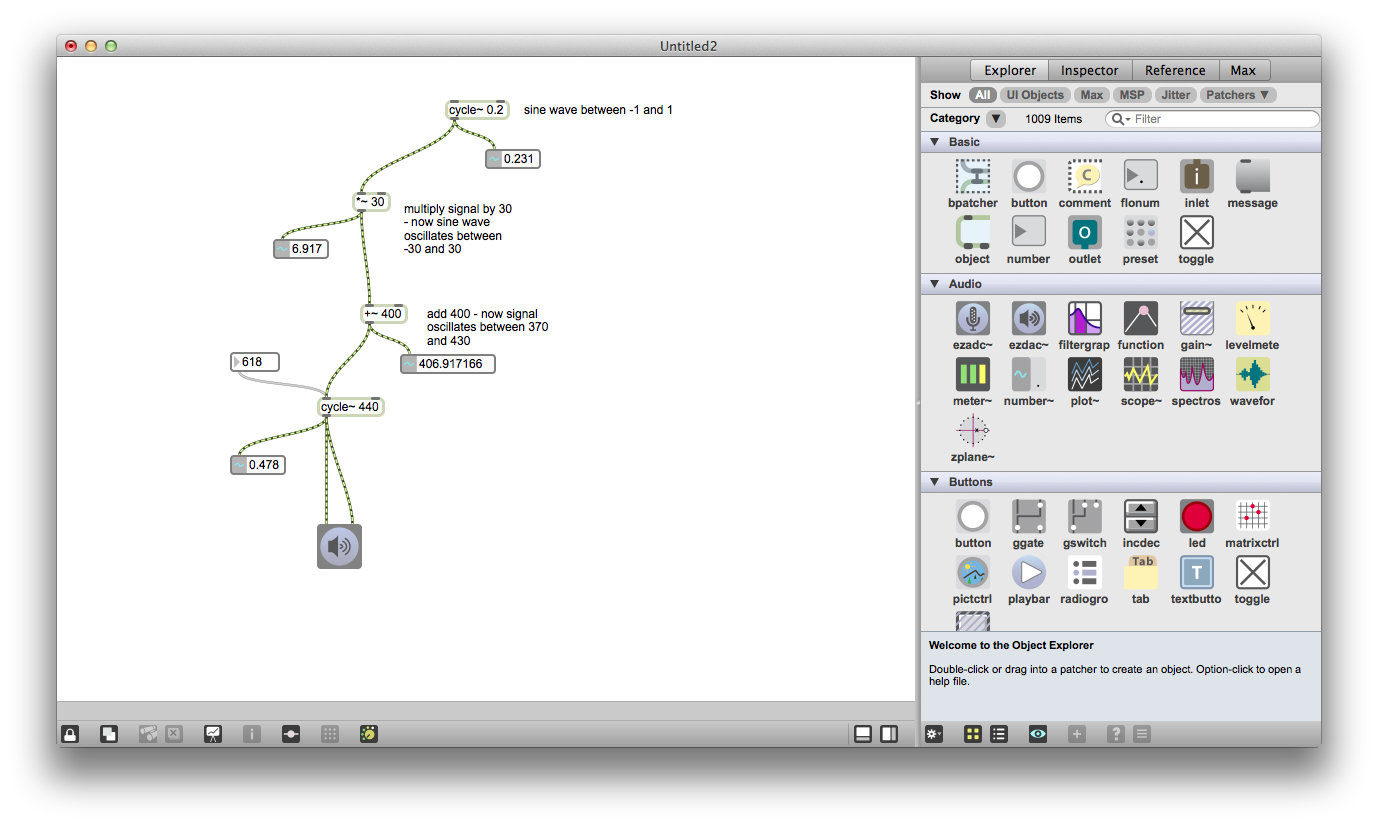The image size is (1378, 826).
Task: Click the number box showing 618
Action: pos(255,362)
